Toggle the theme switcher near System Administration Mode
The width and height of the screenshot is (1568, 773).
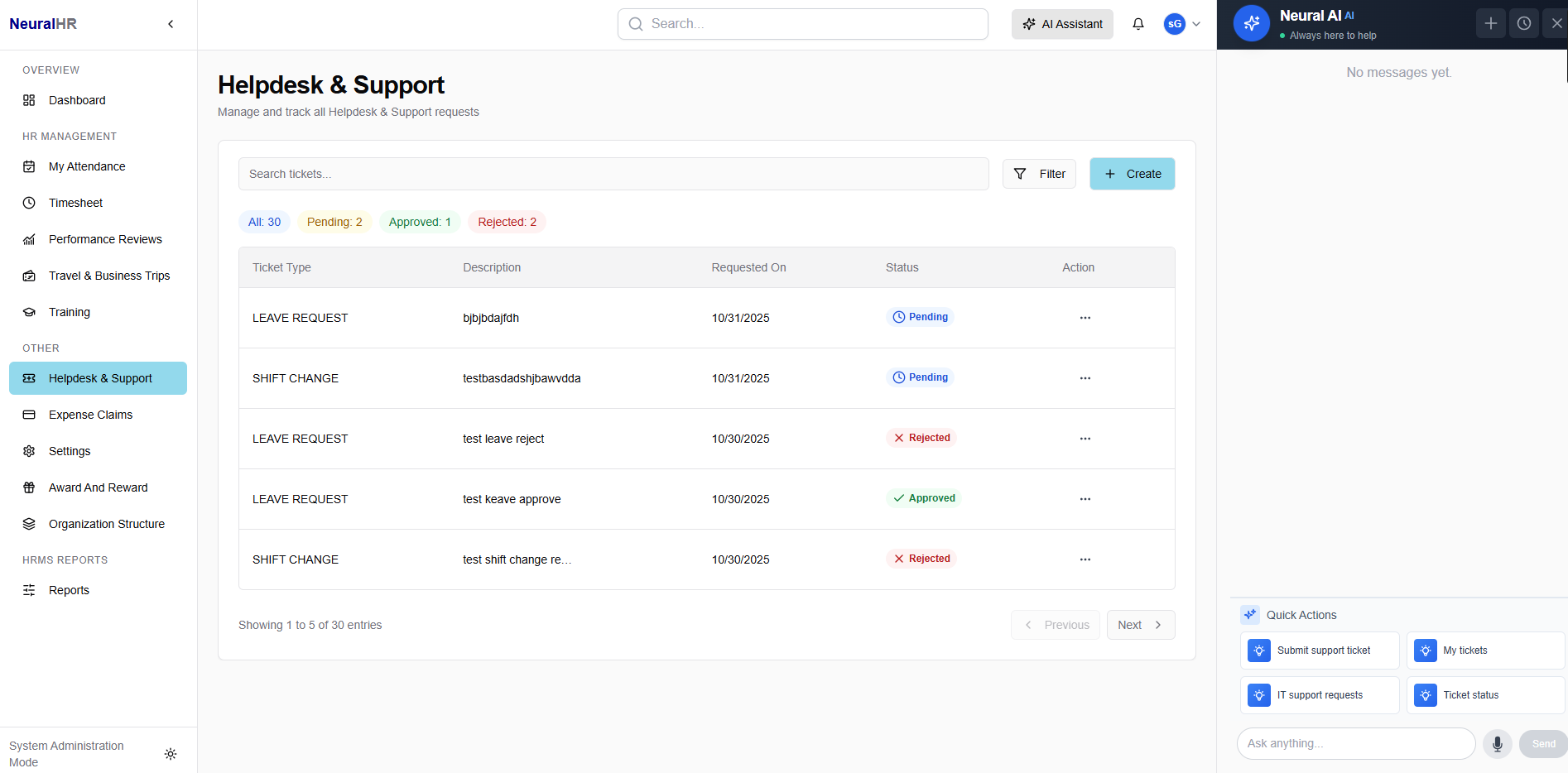pyautogui.click(x=171, y=753)
